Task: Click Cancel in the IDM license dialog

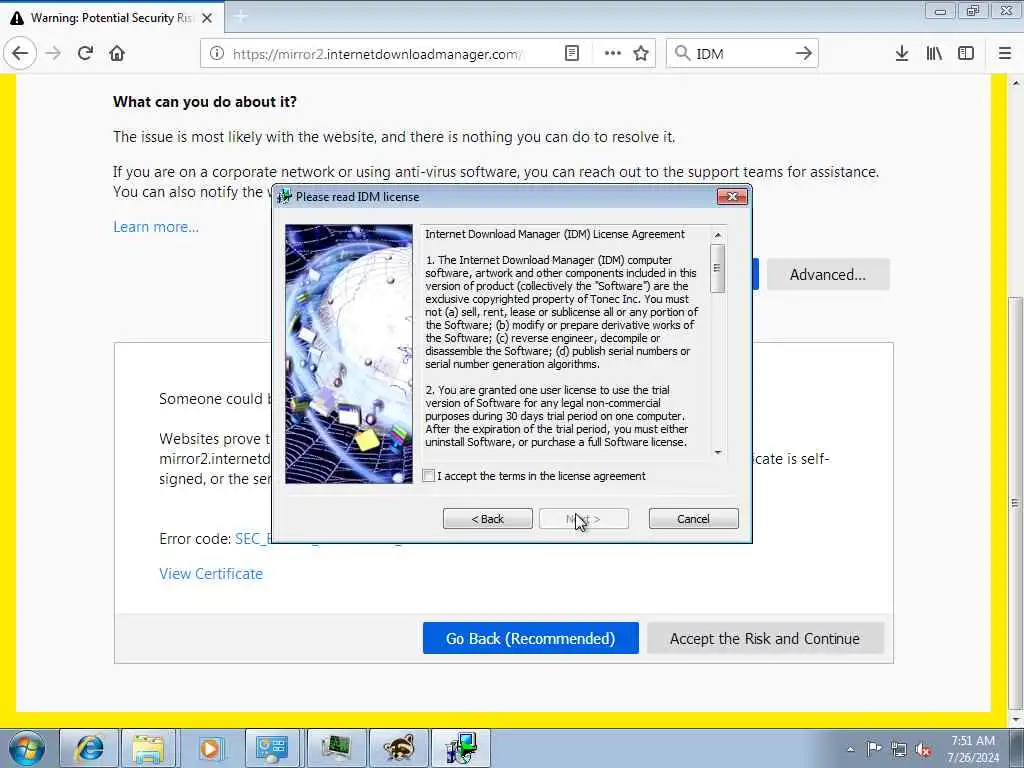Action: 694,519
